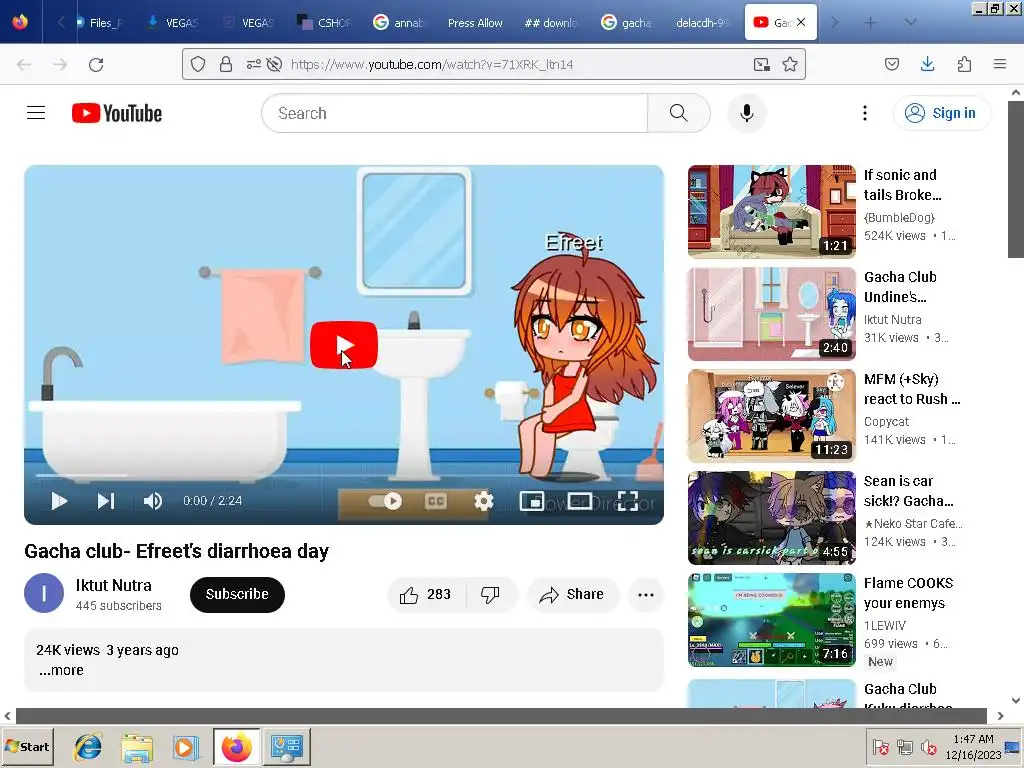
Task: Save the page to Pocket
Action: [891, 64]
